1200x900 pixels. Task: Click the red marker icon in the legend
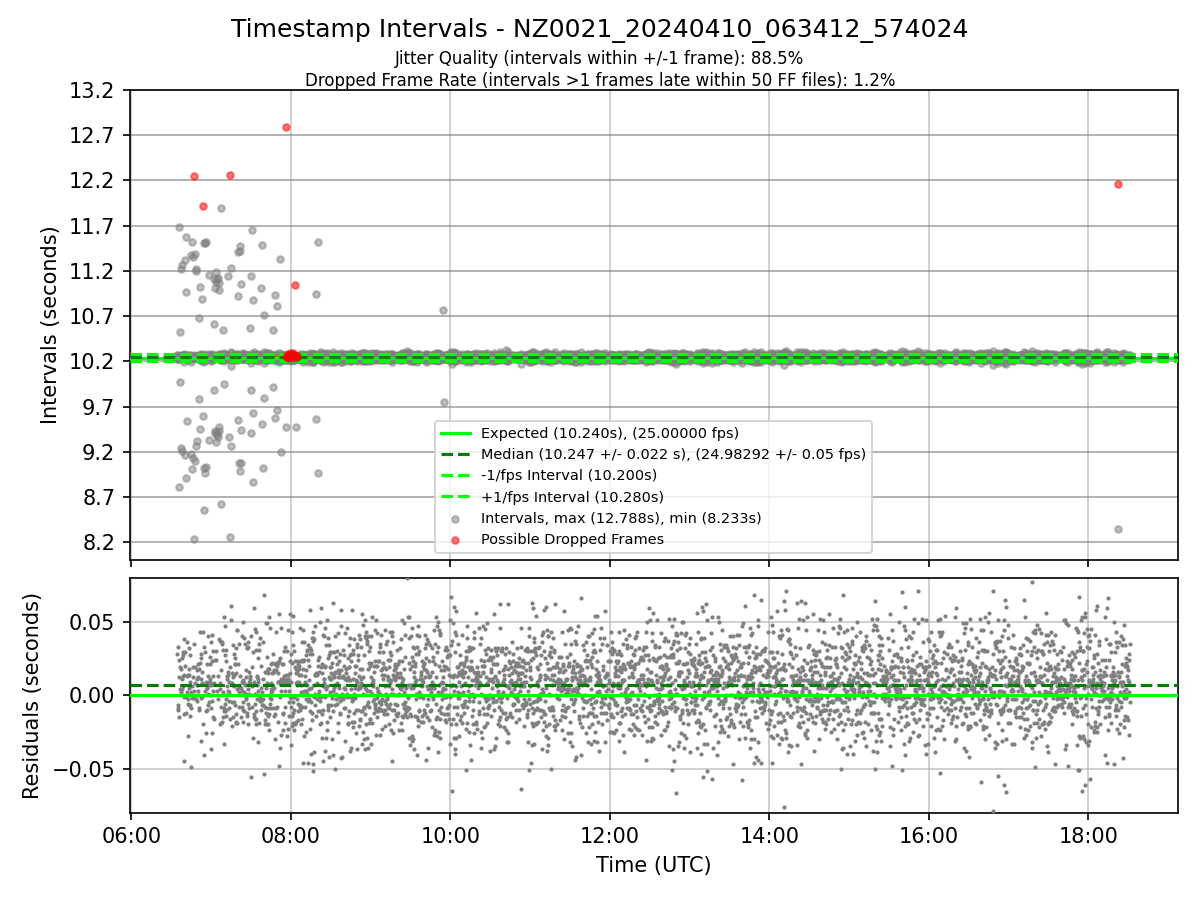456,540
